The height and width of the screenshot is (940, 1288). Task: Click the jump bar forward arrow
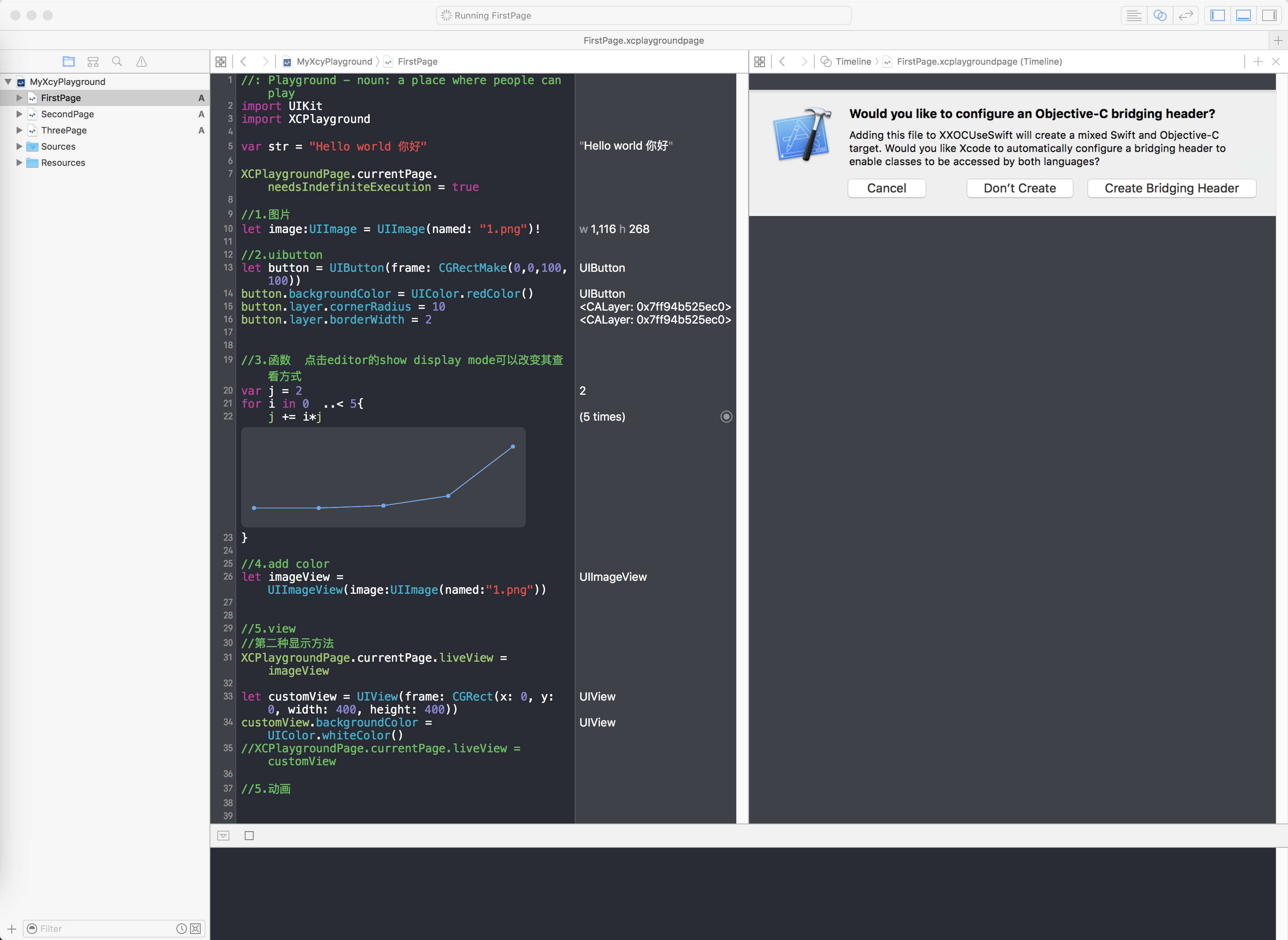pyautogui.click(x=262, y=62)
